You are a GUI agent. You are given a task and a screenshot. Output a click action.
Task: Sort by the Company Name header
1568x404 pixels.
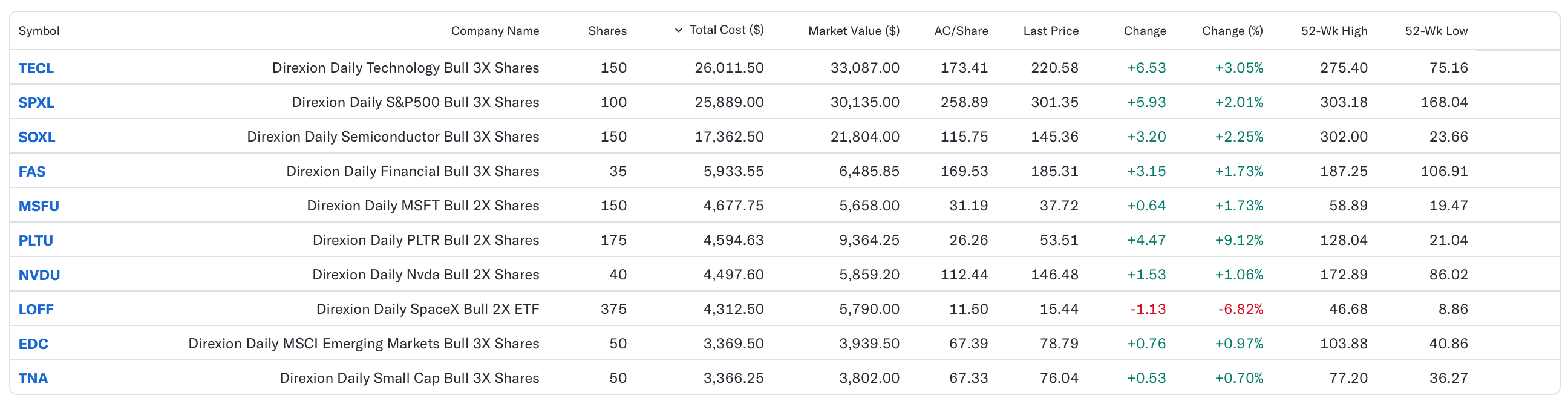pos(495,31)
